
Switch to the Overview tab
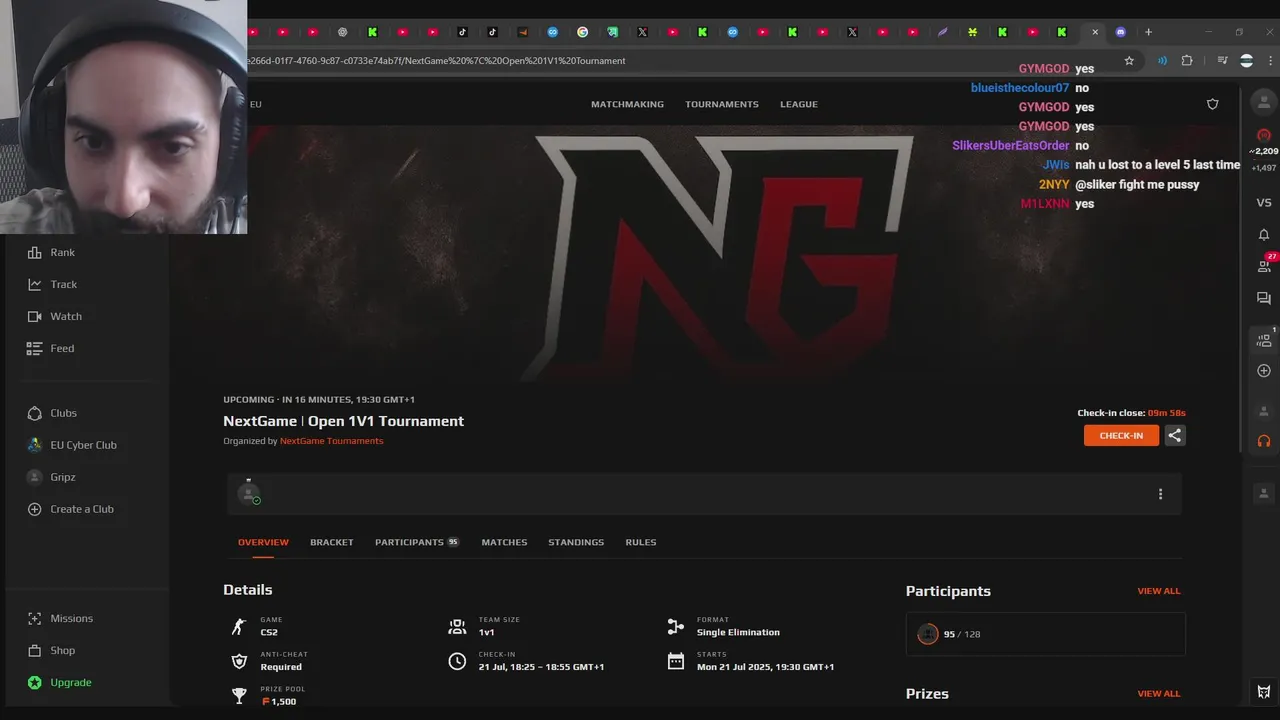pos(263,542)
